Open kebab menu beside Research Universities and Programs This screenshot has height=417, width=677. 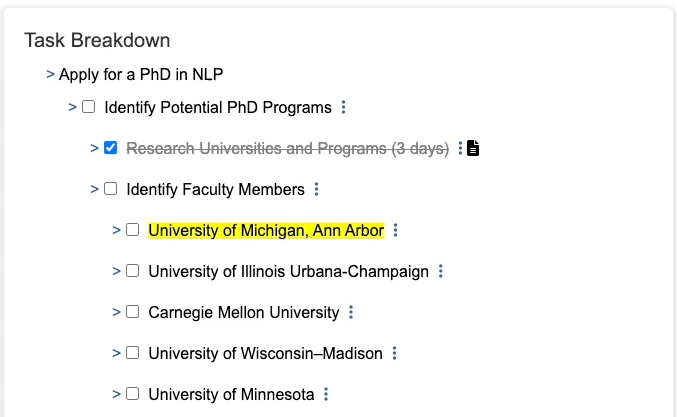click(461, 148)
